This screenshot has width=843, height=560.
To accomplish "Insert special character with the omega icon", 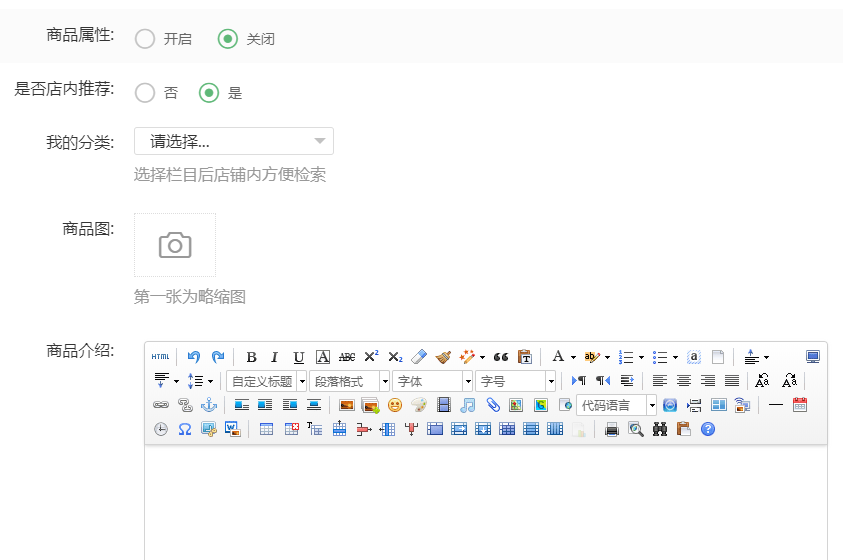I will pyautogui.click(x=185, y=429).
